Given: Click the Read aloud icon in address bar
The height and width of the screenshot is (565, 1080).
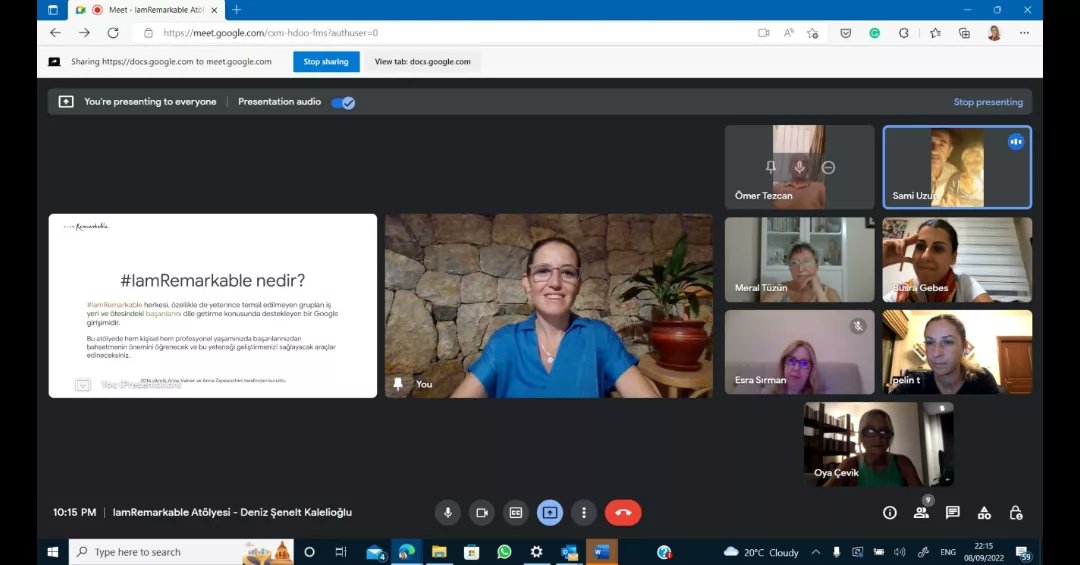Looking at the screenshot, I should (789, 32).
